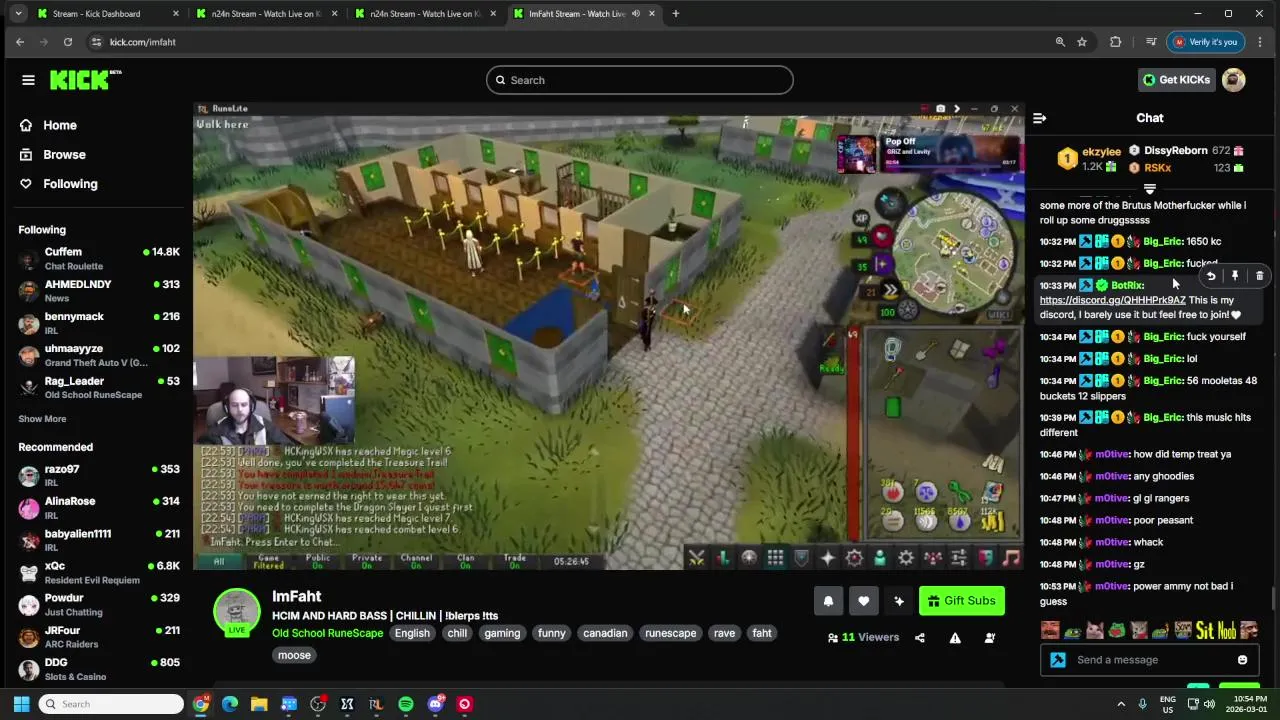The height and width of the screenshot is (720, 1280).
Task: Click the Verify it's you button
Action: coord(1207,42)
